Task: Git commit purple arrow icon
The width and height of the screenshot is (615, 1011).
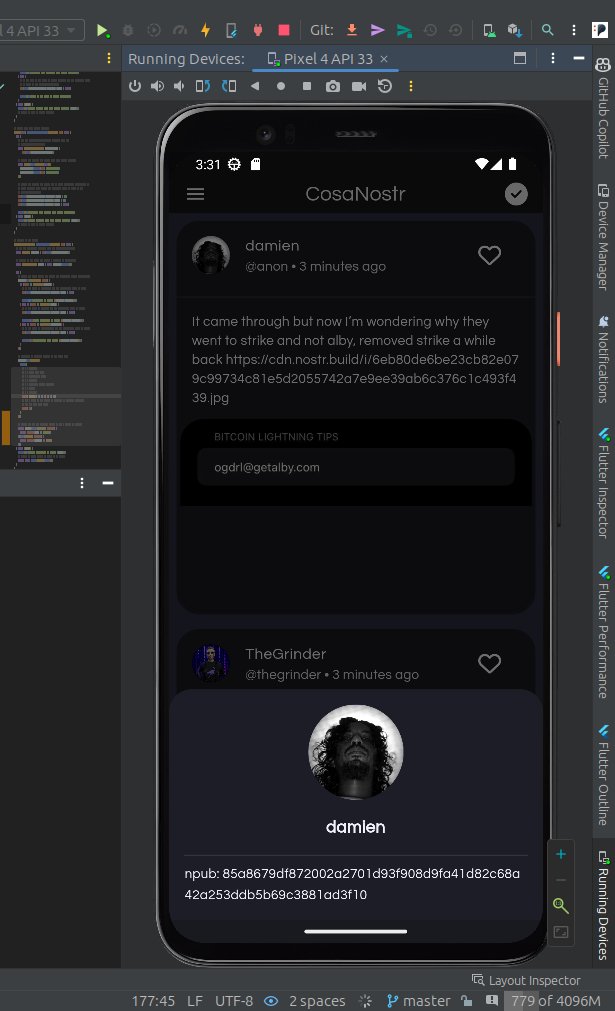Action: pyautogui.click(x=378, y=30)
